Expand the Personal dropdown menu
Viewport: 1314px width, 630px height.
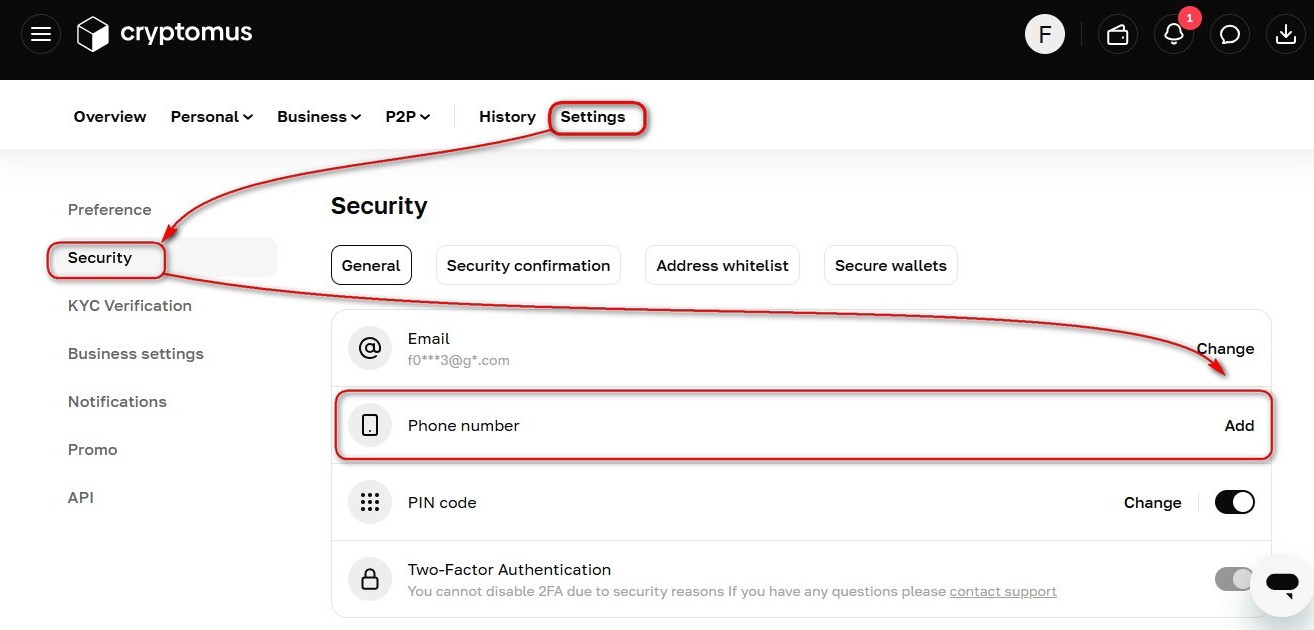212,117
